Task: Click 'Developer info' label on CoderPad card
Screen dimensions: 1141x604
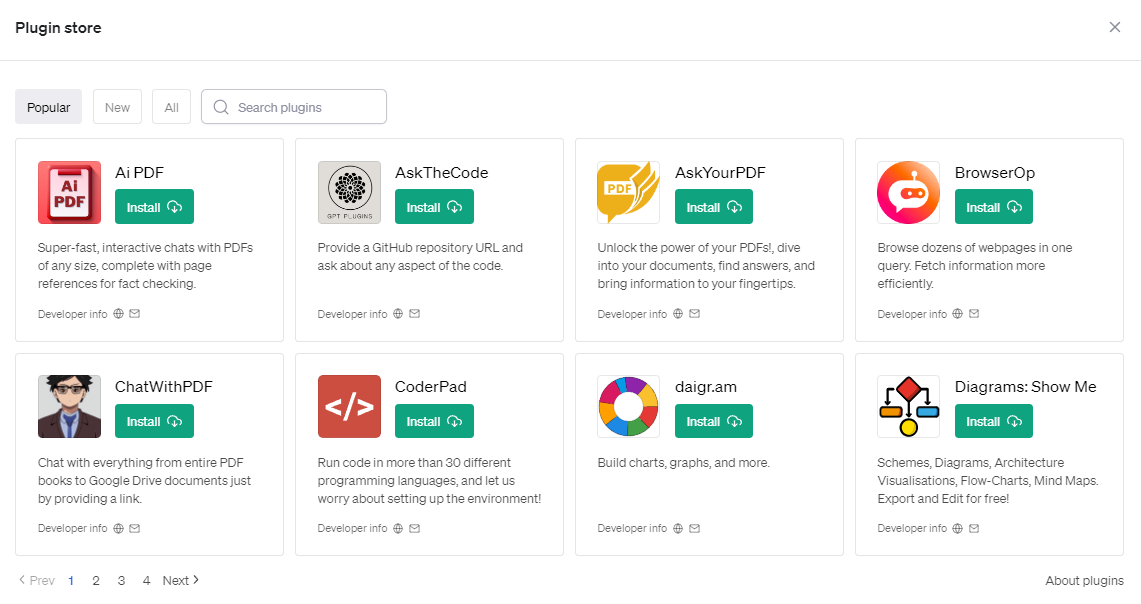Action: [352, 528]
